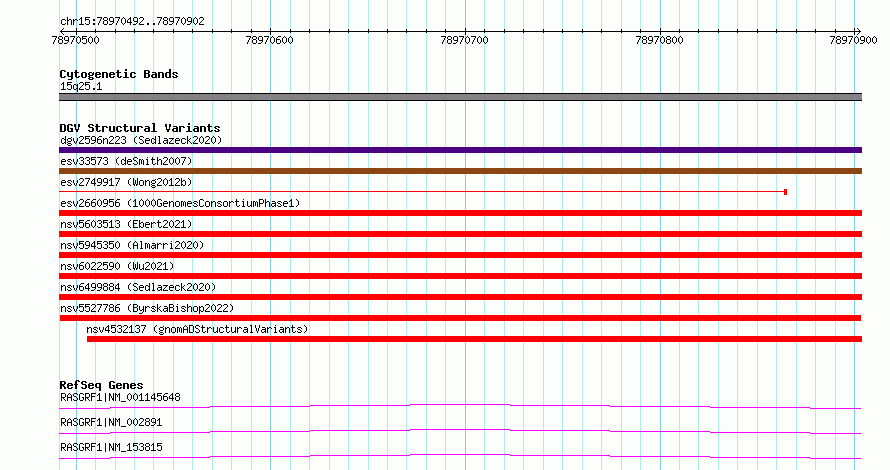890x470 pixels.
Task: Open variant nsv5527786 (ByrskaBishop2022) label
Action: tap(147, 308)
